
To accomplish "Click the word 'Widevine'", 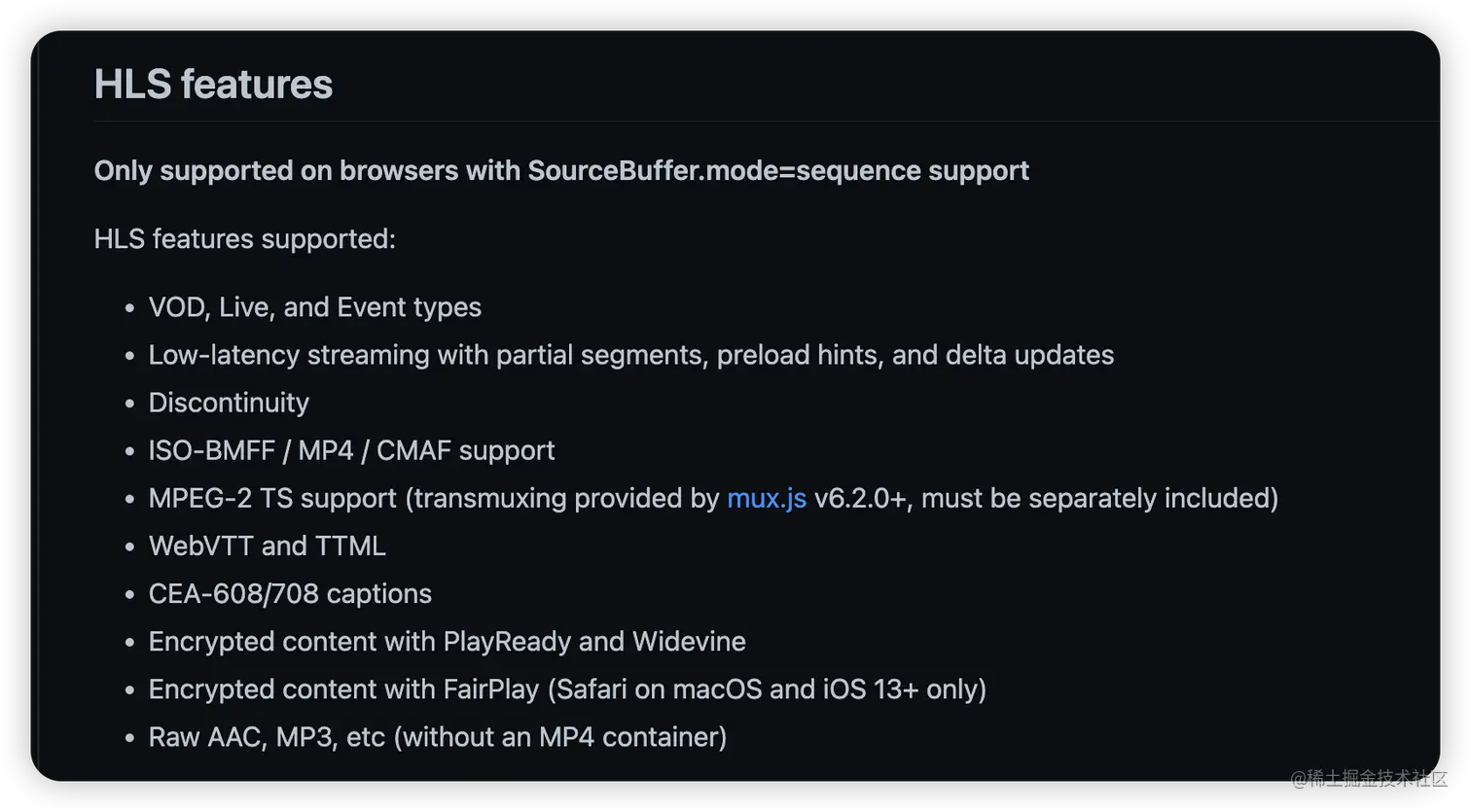I will (x=689, y=641).
